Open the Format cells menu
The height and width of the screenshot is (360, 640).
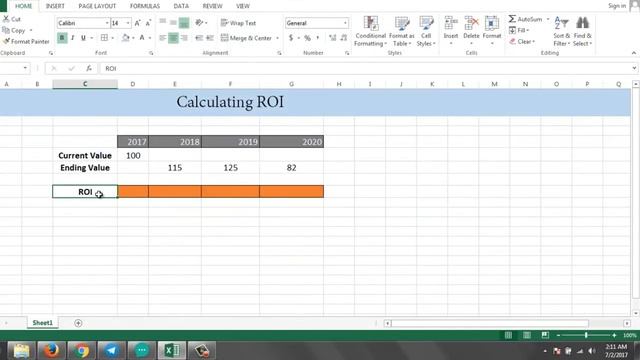(492, 30)
